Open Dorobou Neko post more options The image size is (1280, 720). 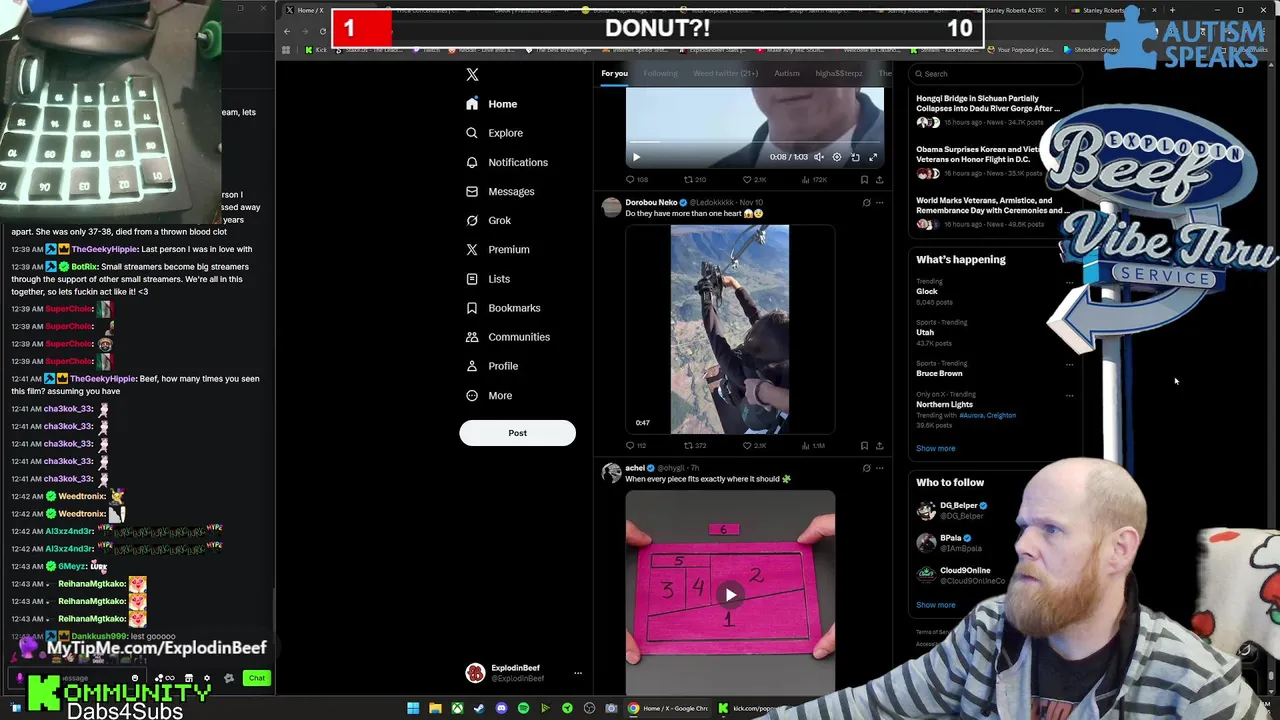click(x=879, y=203)
